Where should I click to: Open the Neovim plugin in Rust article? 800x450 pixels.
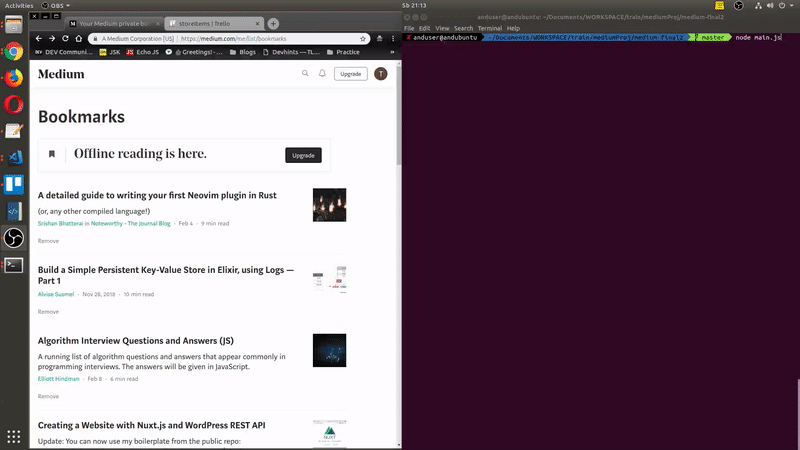click(157, 195)
